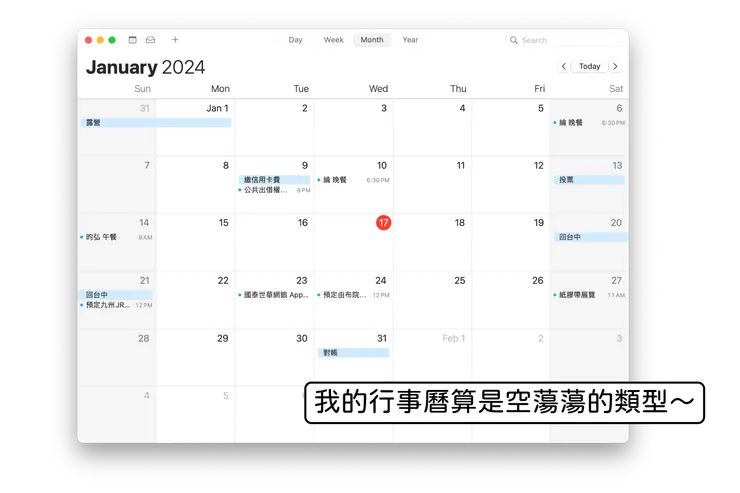This screenshot has height=493, width=740.
Task: Select the date cell for January 30
Action: coord(274,358)
